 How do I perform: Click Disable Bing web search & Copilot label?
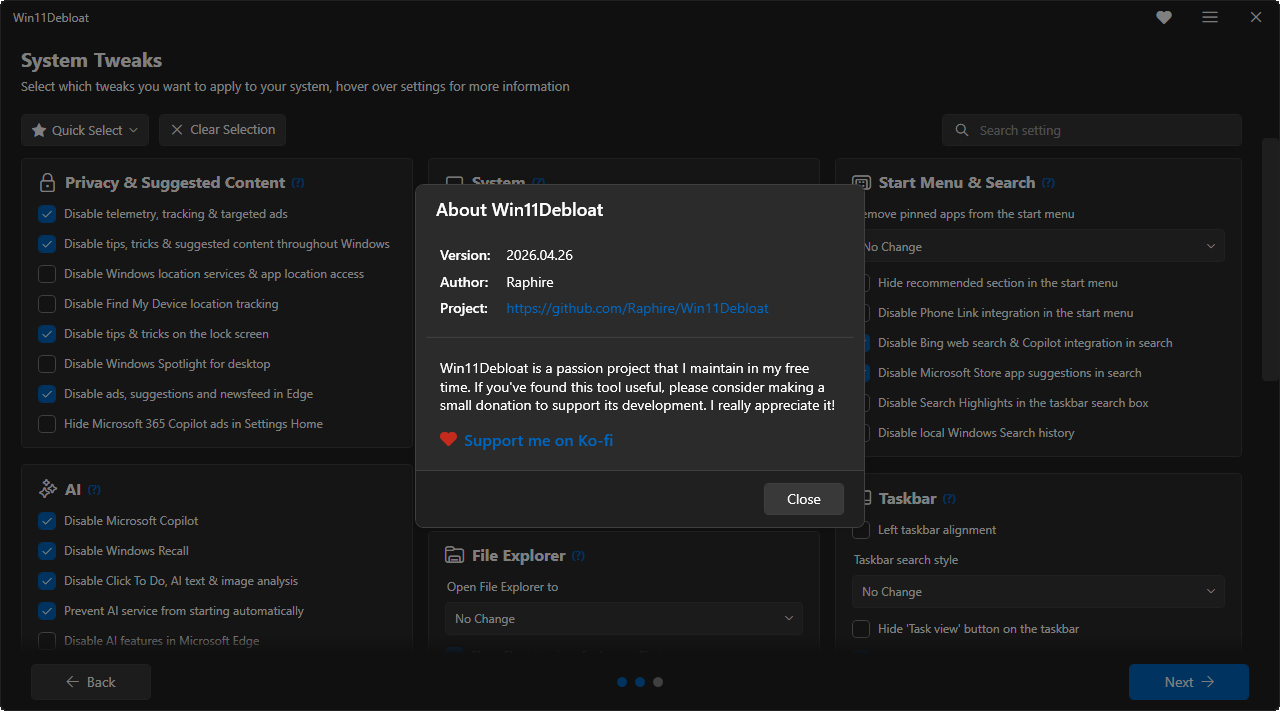coord(1025,343)
